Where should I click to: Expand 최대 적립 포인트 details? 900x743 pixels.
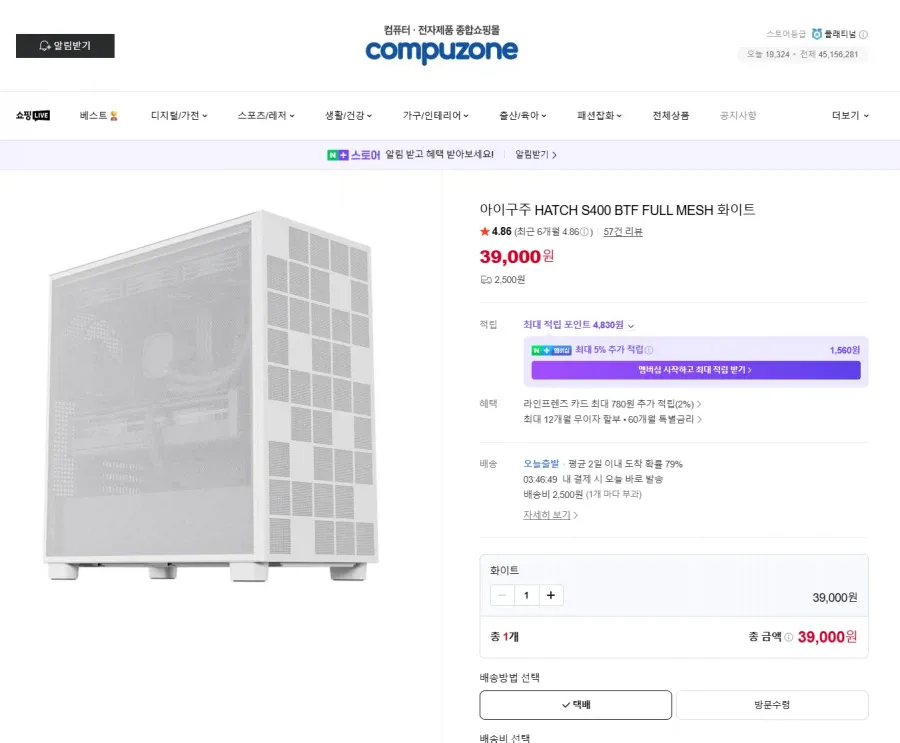[x=579, y=325]
